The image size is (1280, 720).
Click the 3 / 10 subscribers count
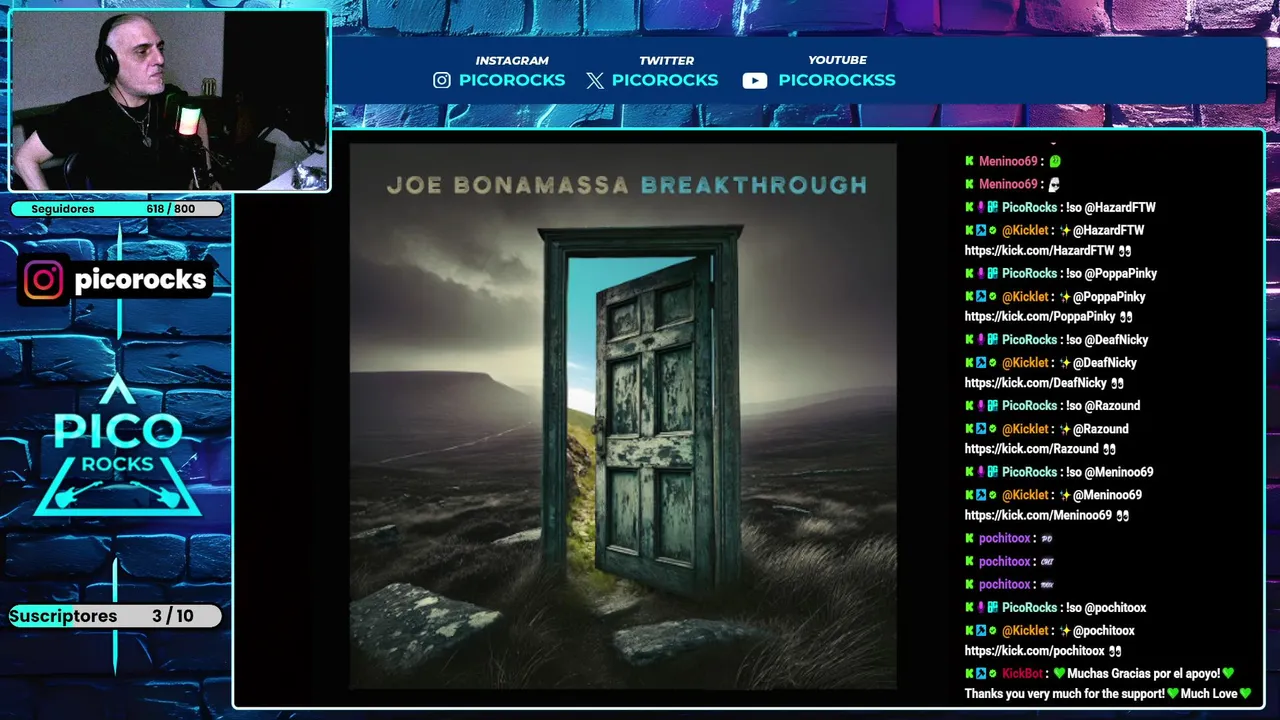(173, 616)
